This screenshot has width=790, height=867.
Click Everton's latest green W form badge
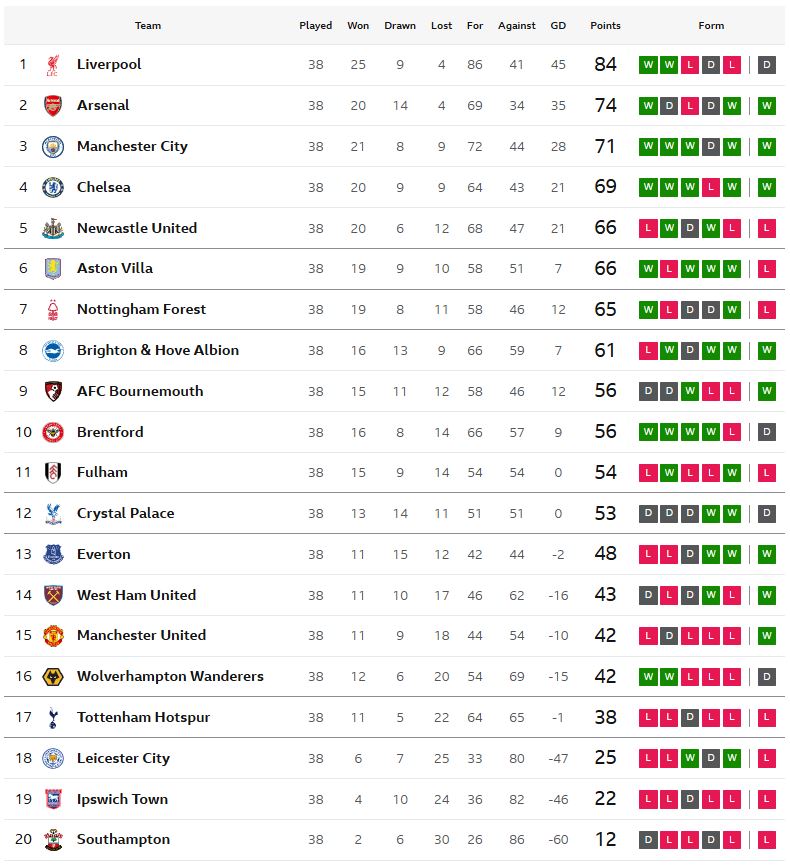[x=767, y=554]
